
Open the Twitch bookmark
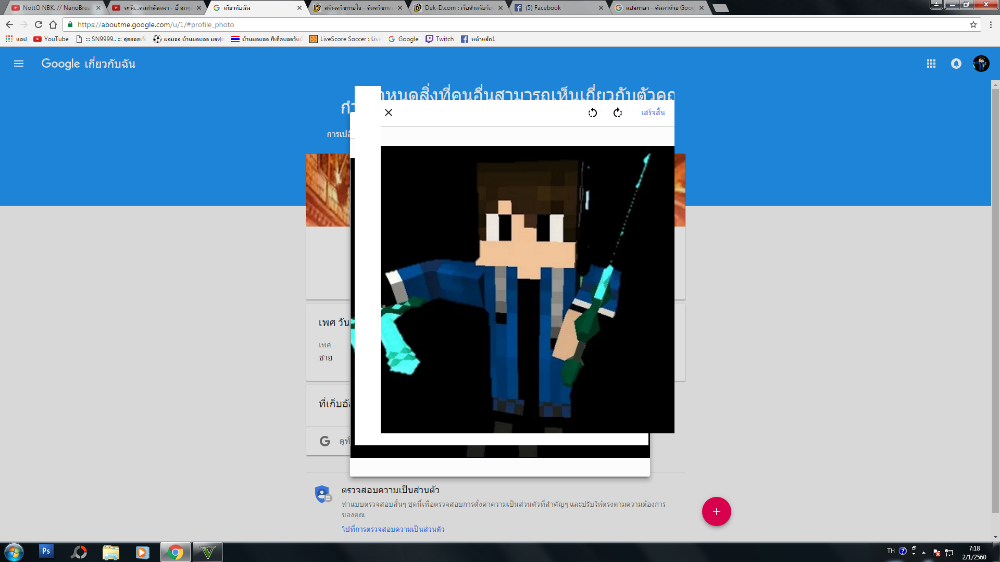(439, 39)
